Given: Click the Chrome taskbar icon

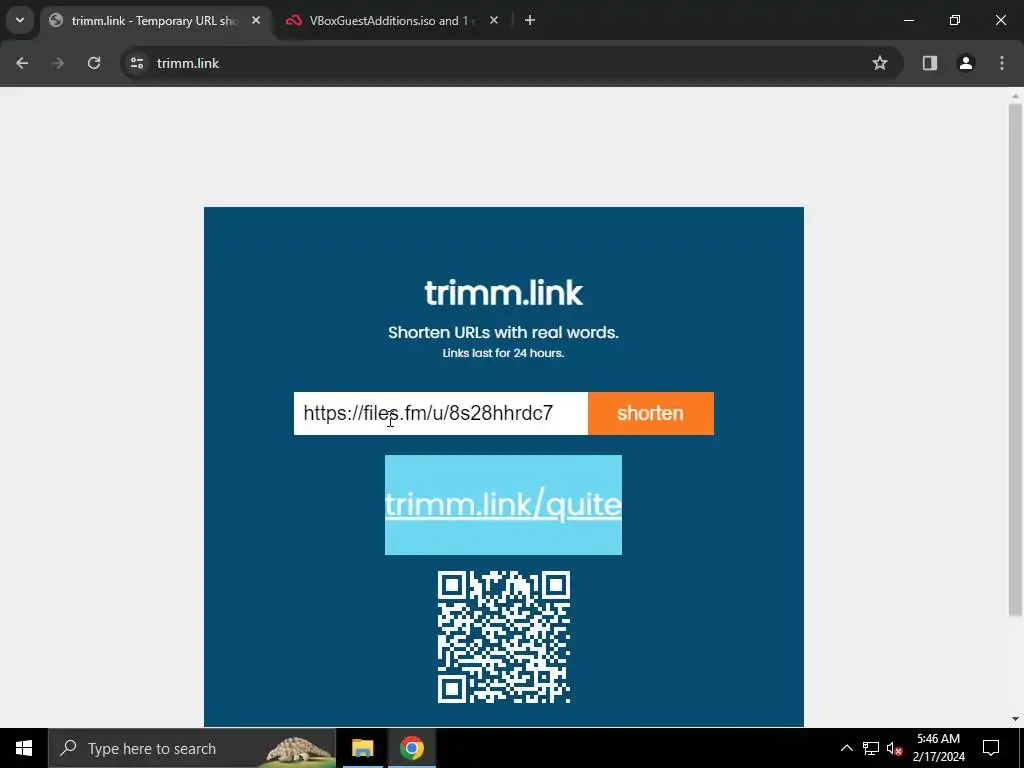Looking at the screenshot, I should (411, 748).
